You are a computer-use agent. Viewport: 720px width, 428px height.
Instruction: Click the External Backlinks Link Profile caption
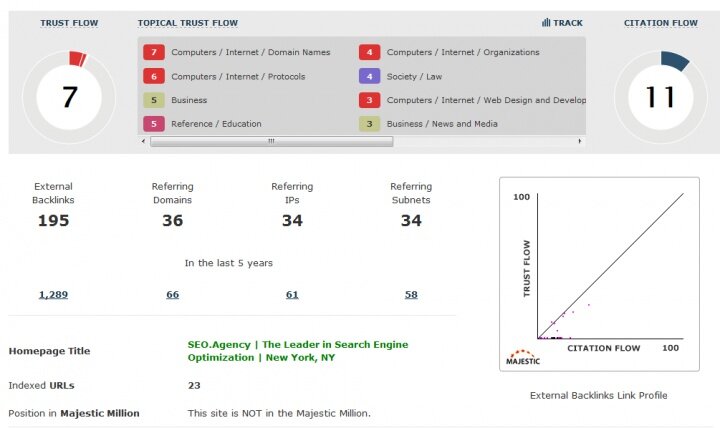(x=599, y=395)
